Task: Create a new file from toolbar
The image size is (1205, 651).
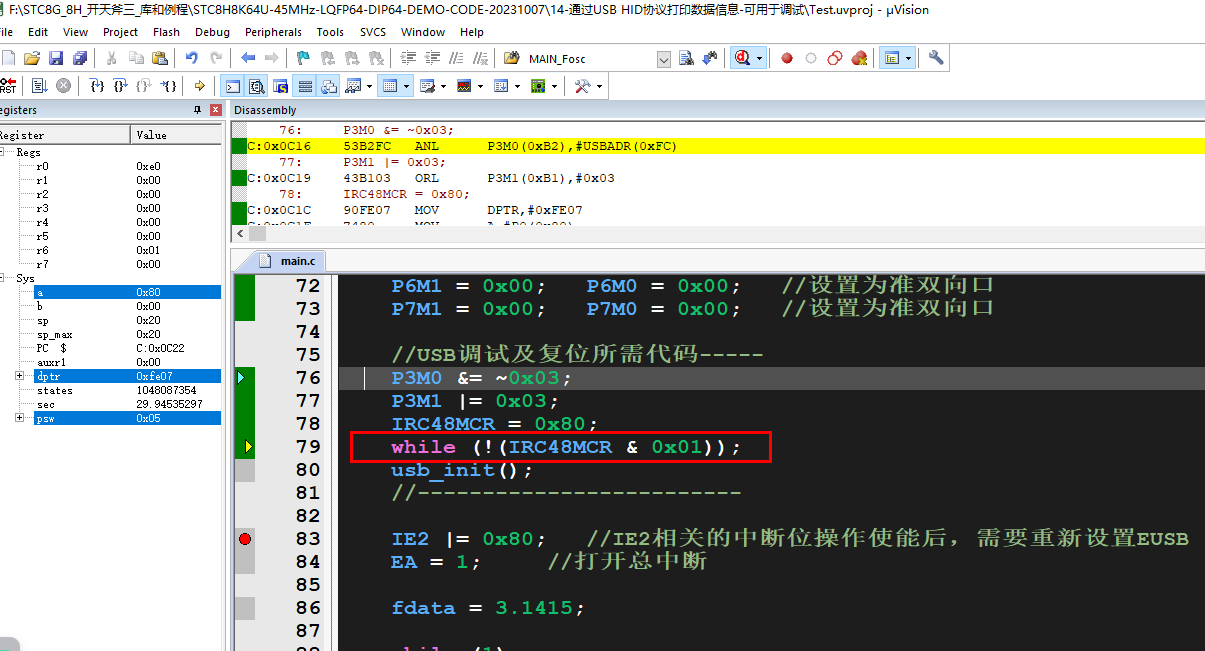Action: coord(8,58)
